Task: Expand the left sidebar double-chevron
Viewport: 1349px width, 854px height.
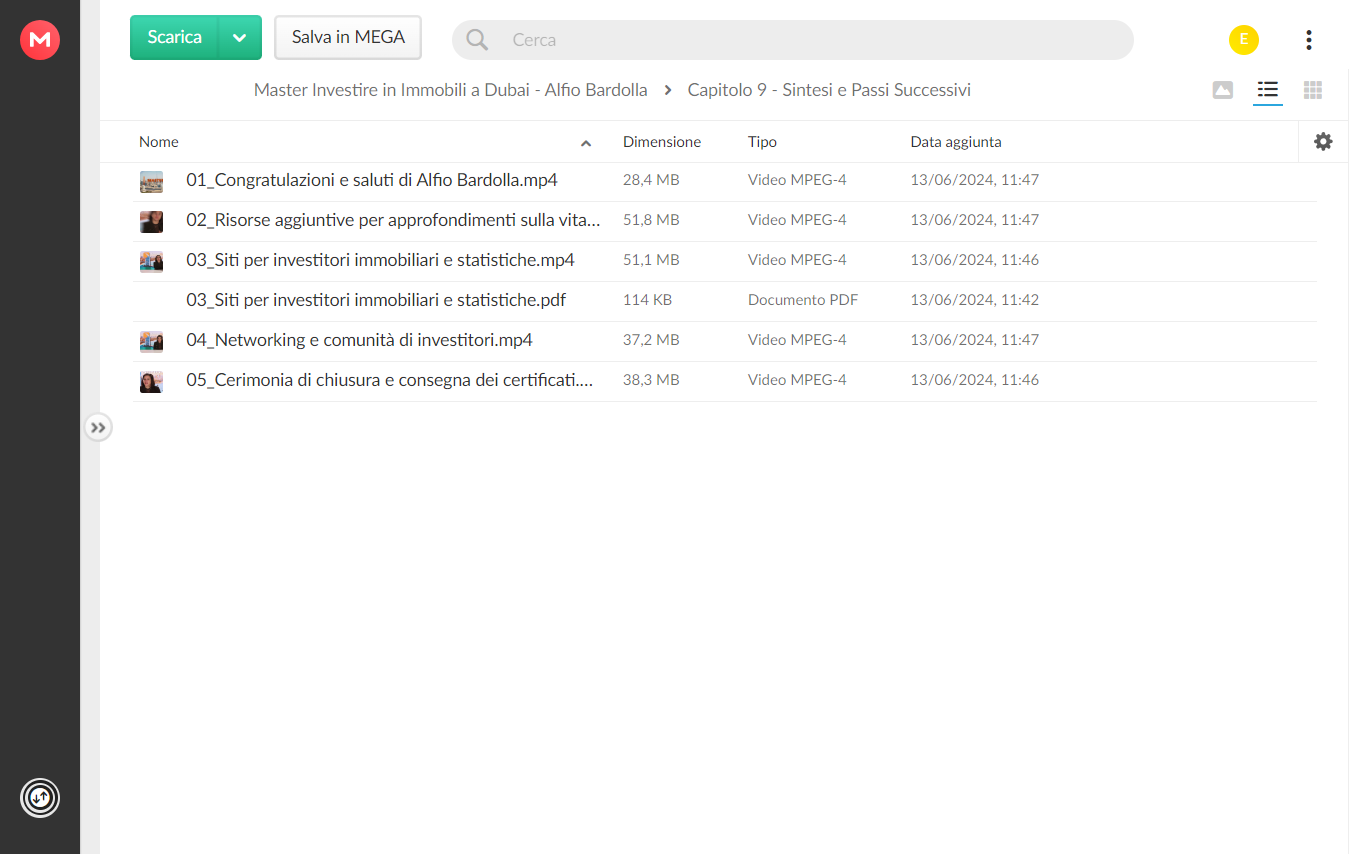Action: [98, 428]
